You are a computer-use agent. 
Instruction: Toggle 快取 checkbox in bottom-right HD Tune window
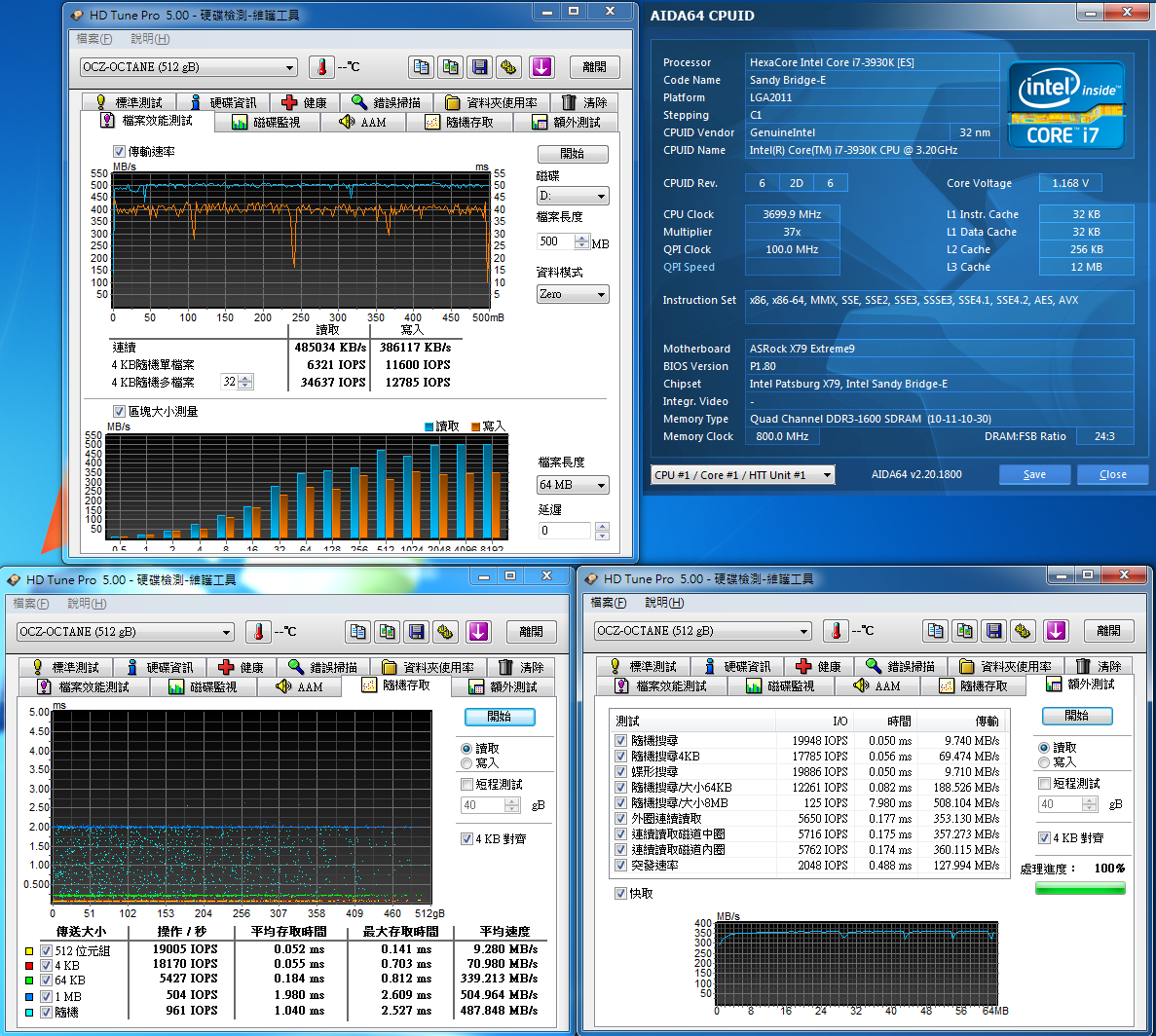click(620, 893)
